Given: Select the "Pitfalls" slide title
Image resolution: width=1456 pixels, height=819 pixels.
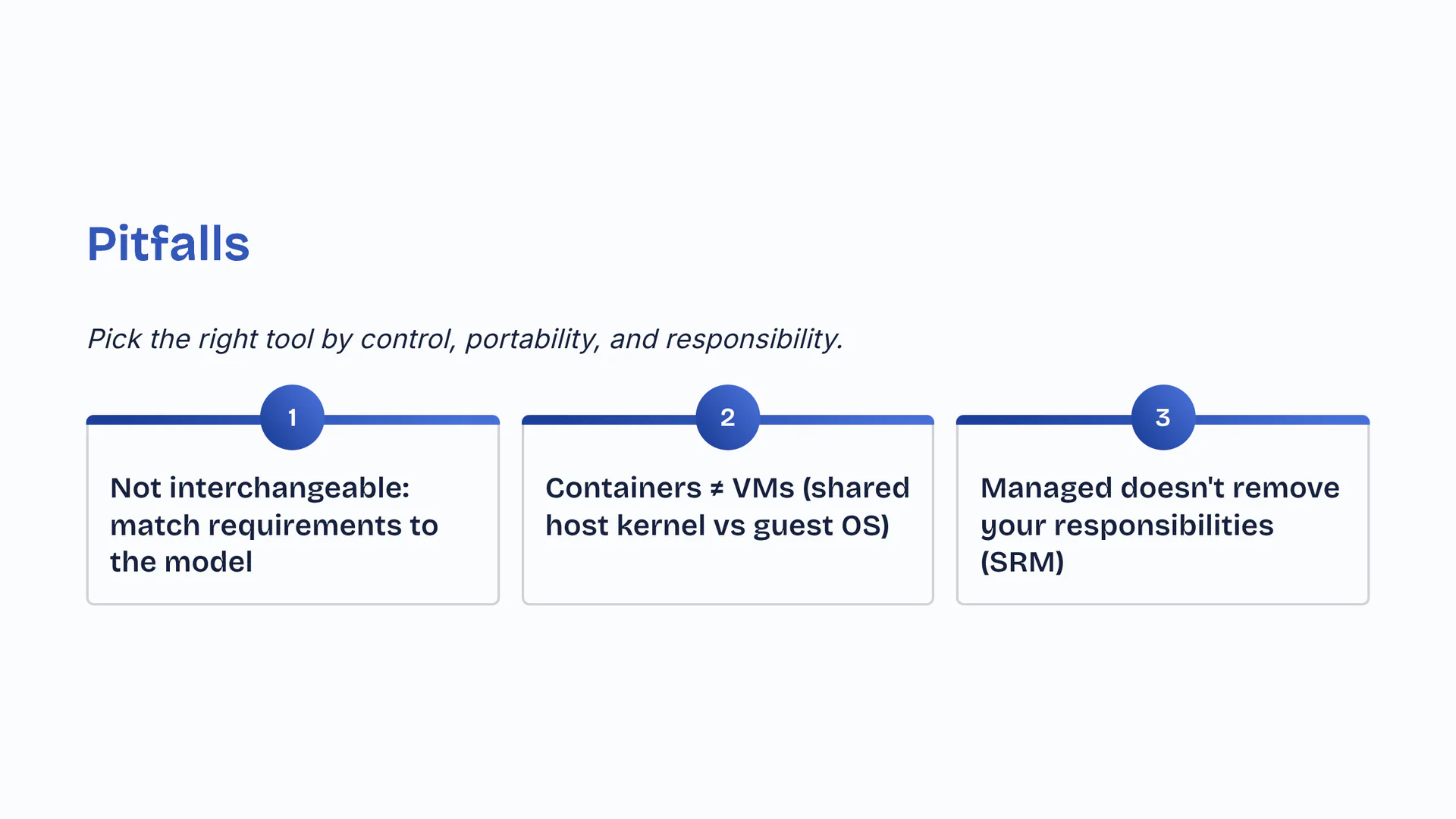Looking at the screenshot, I should point(168,244).
